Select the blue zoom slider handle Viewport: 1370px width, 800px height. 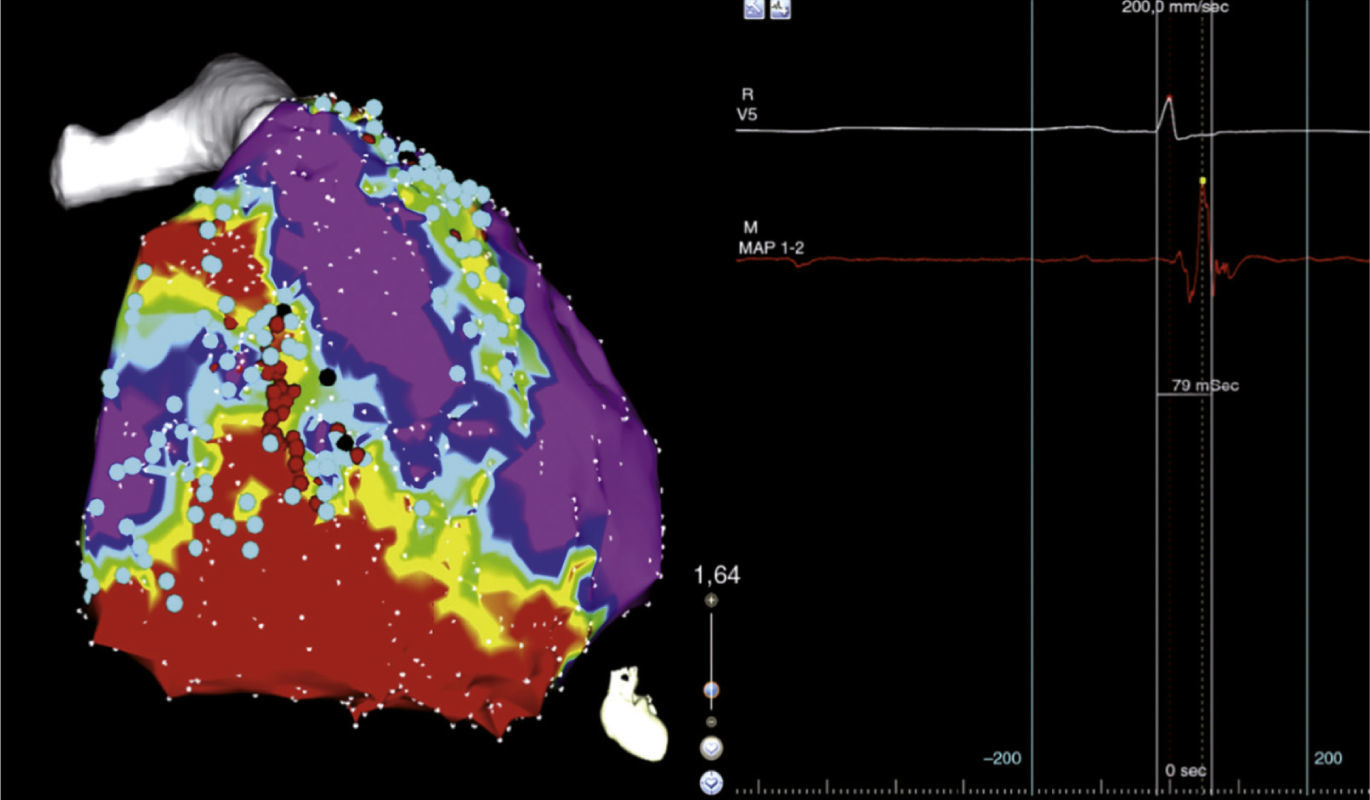tap(711, 690)
